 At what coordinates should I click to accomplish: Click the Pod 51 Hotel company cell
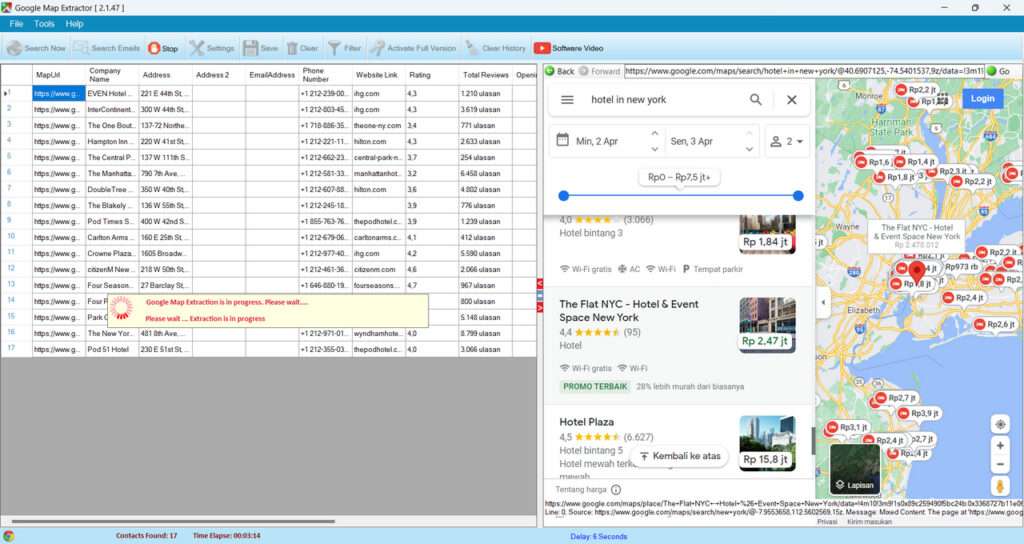pos(112,349)
